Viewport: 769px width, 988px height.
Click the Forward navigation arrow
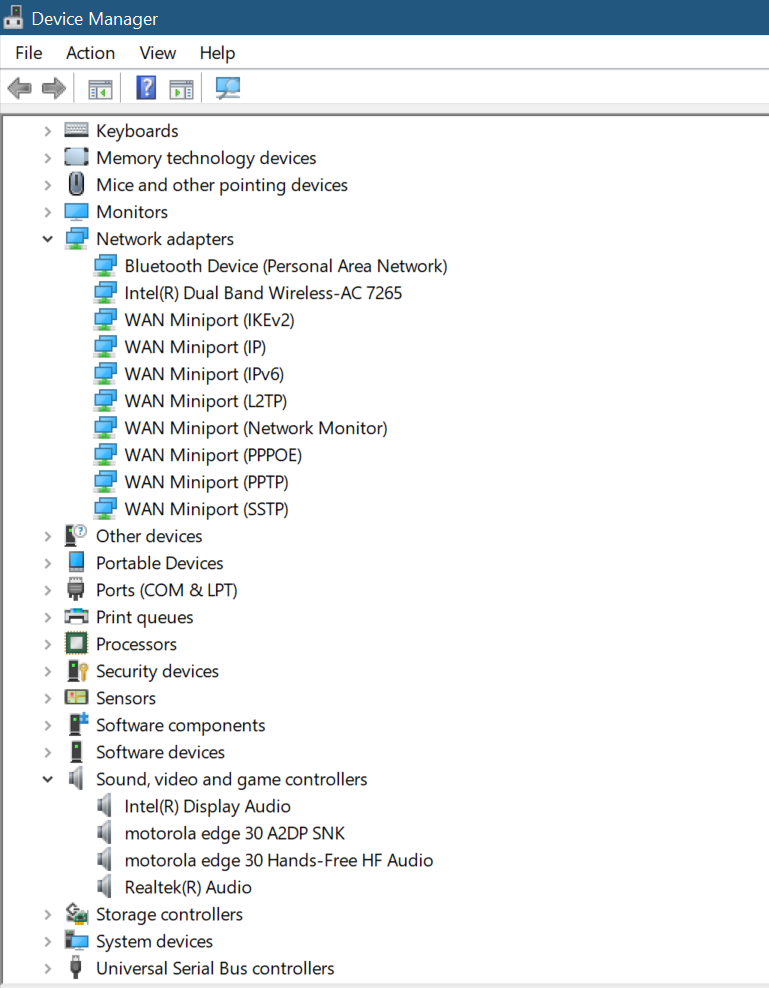point(53,88)
